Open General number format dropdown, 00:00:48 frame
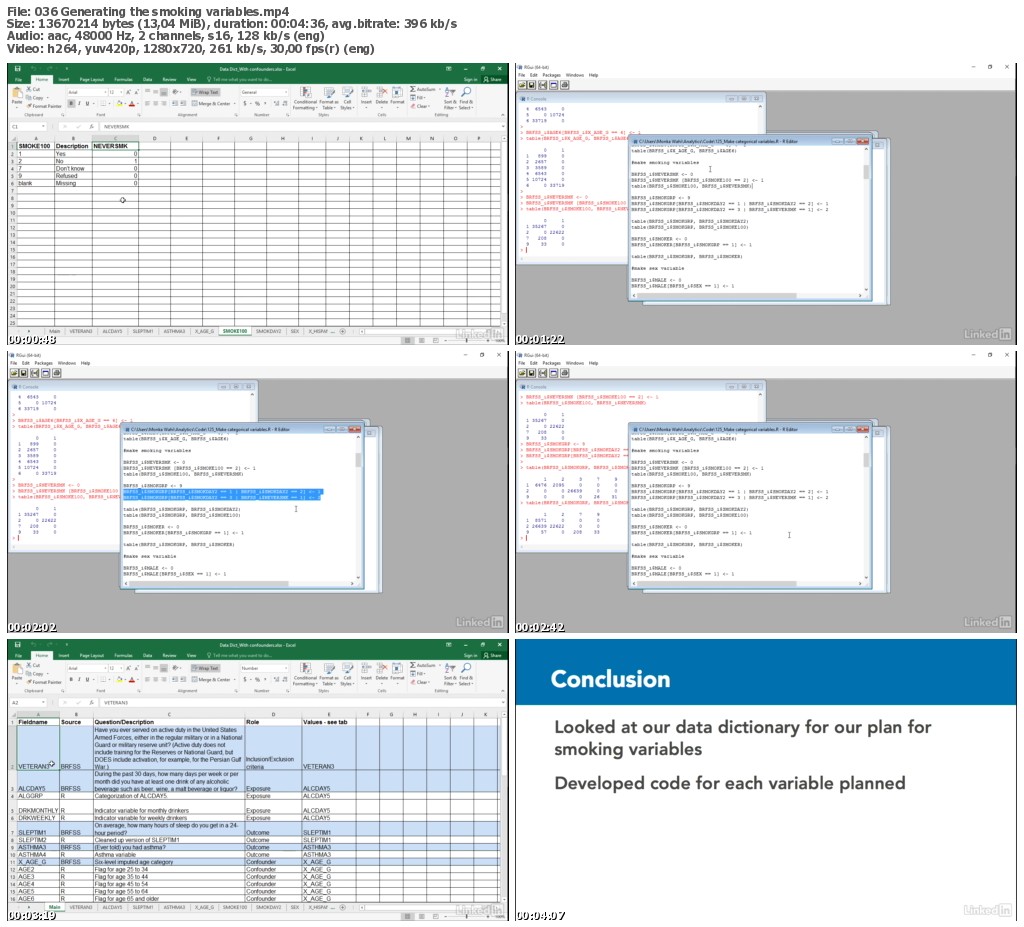 coord(286,92)
